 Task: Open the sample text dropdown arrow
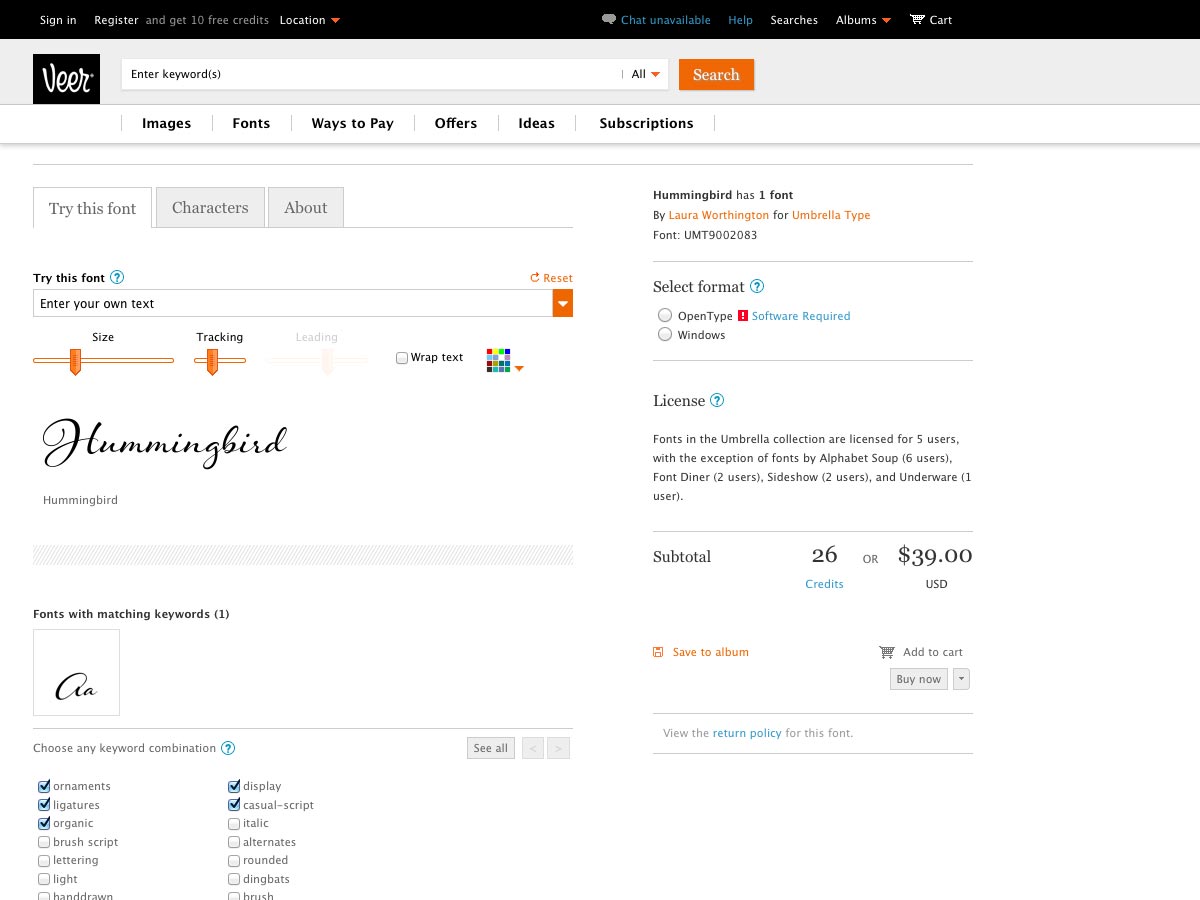click(x=563, y=303)
